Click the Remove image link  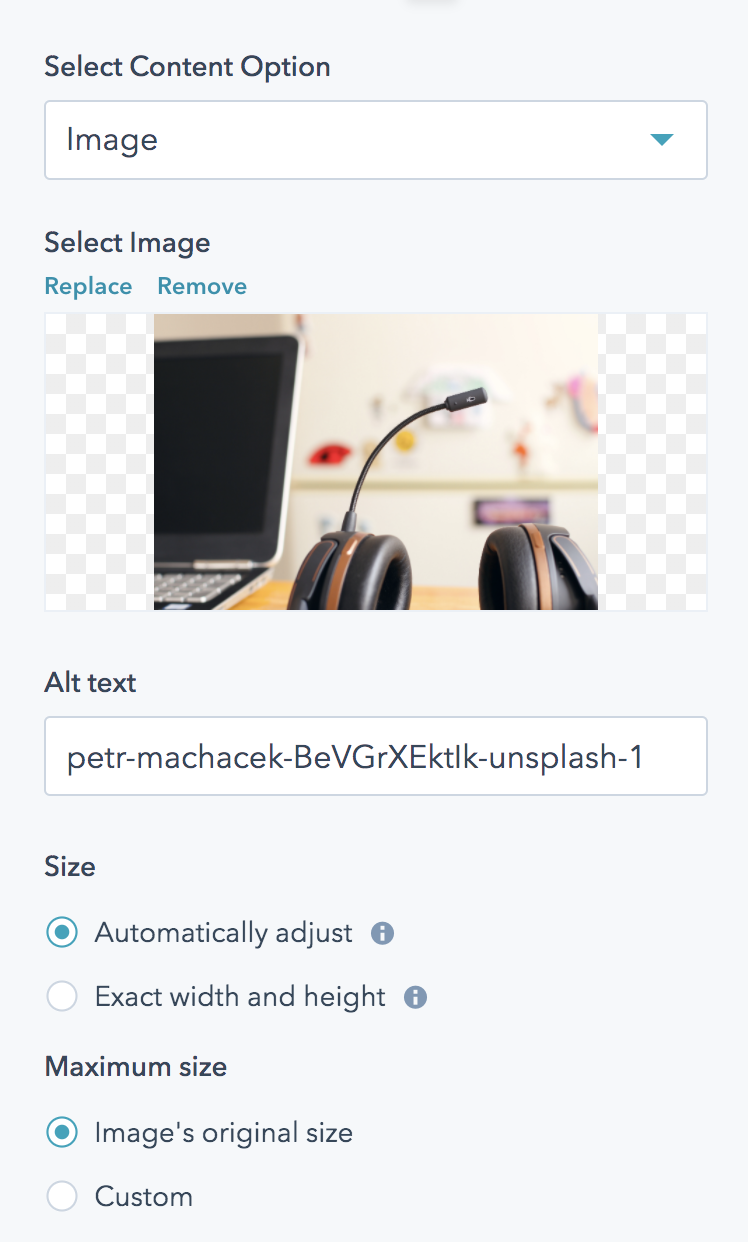pyautogui.click(x=202, y=286)
